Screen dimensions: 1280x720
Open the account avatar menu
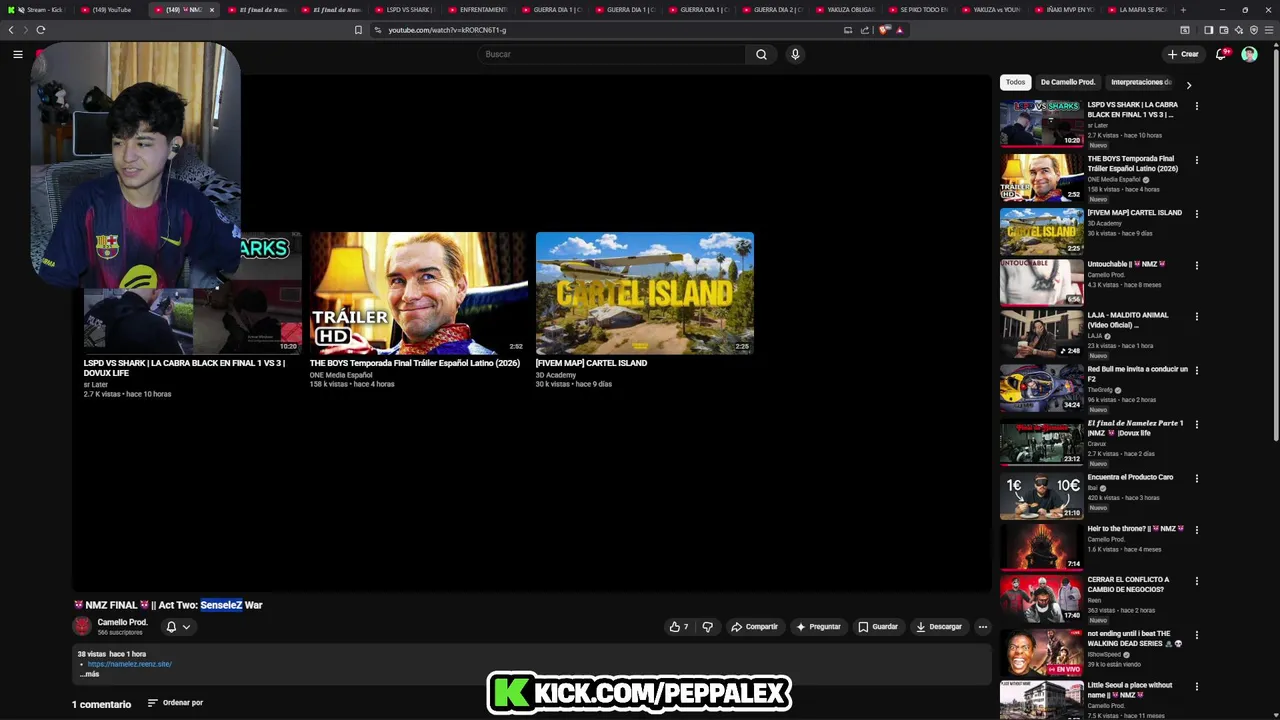click(1249, 54)
